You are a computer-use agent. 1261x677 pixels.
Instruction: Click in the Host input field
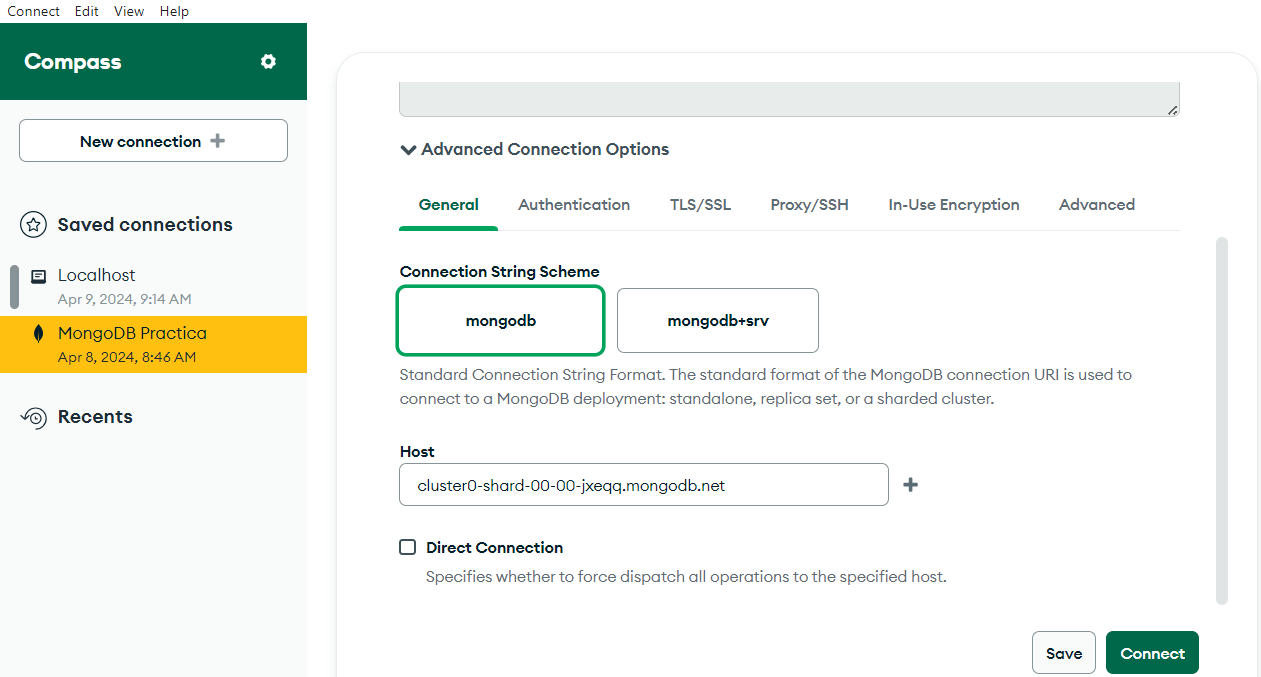pos(644,485)
